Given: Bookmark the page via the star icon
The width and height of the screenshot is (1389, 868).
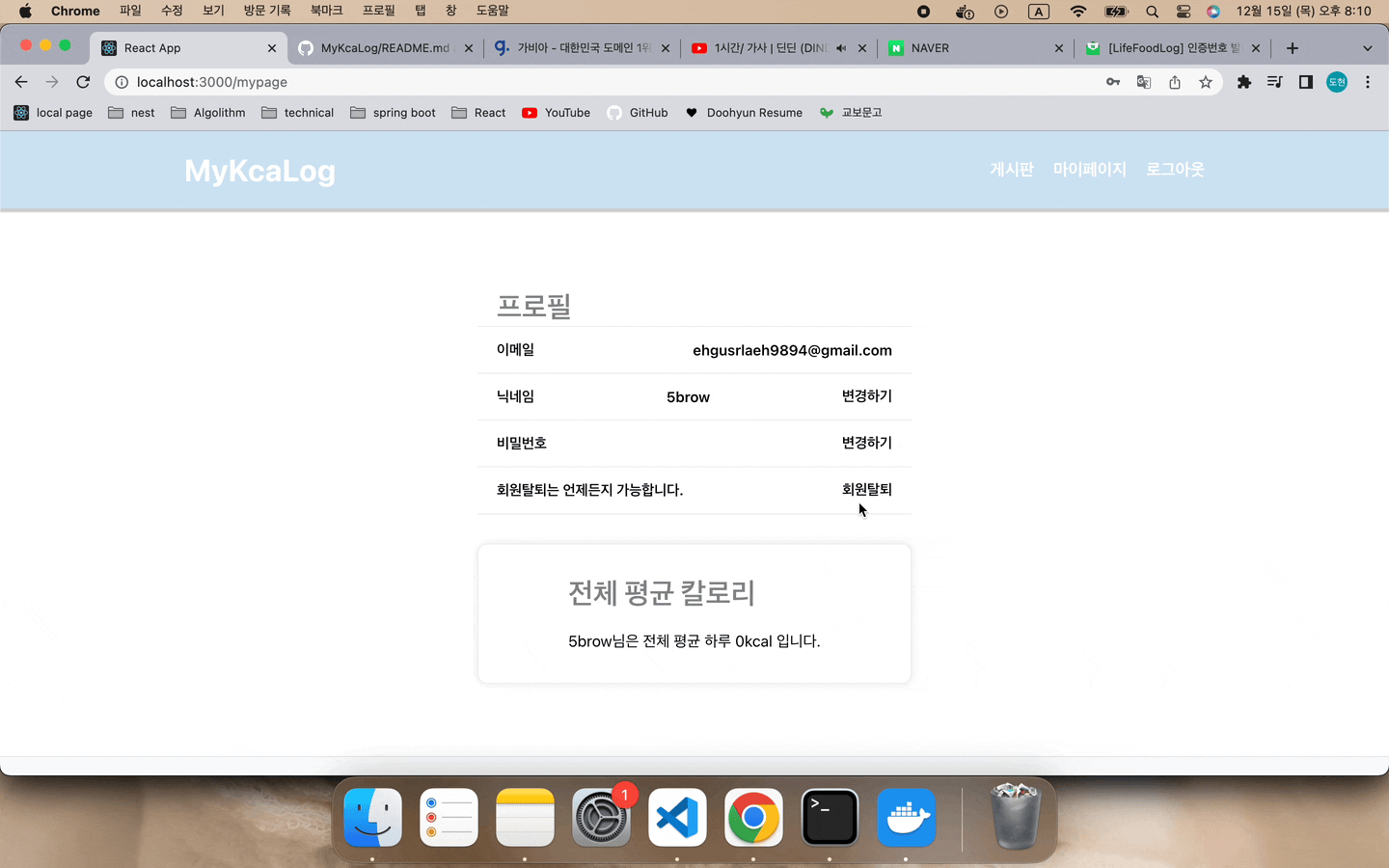Looking at the screenshot, I should pyautogui.click(x=1206, y=82).
